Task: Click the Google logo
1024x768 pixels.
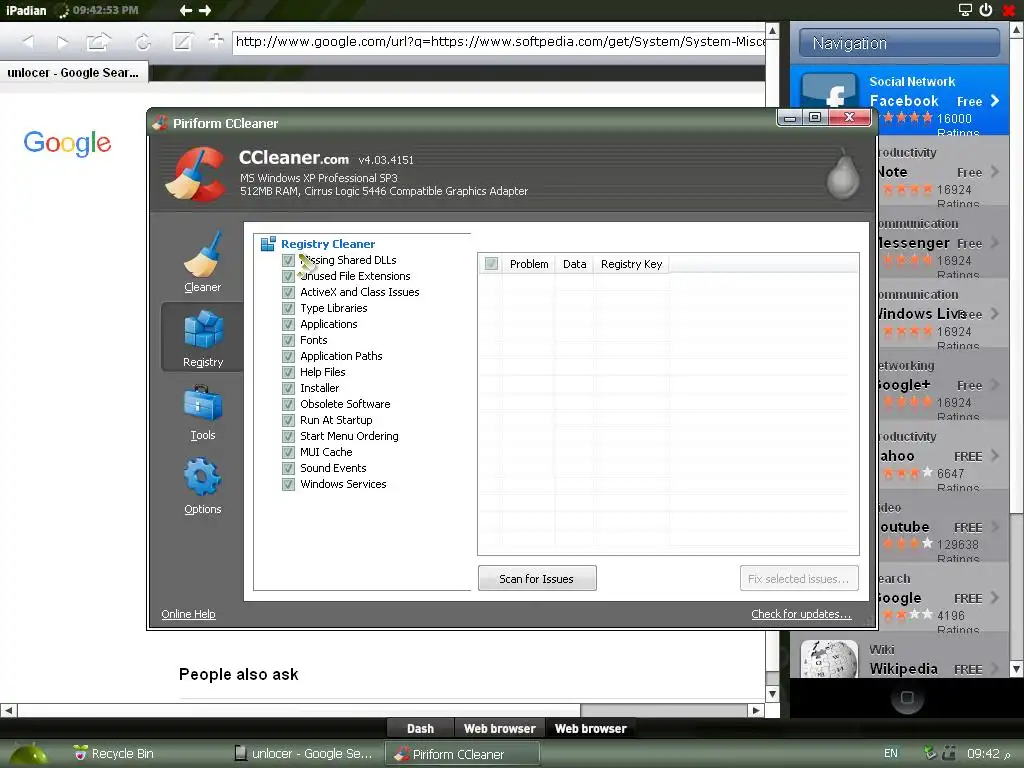Action: tap(67, 143)
